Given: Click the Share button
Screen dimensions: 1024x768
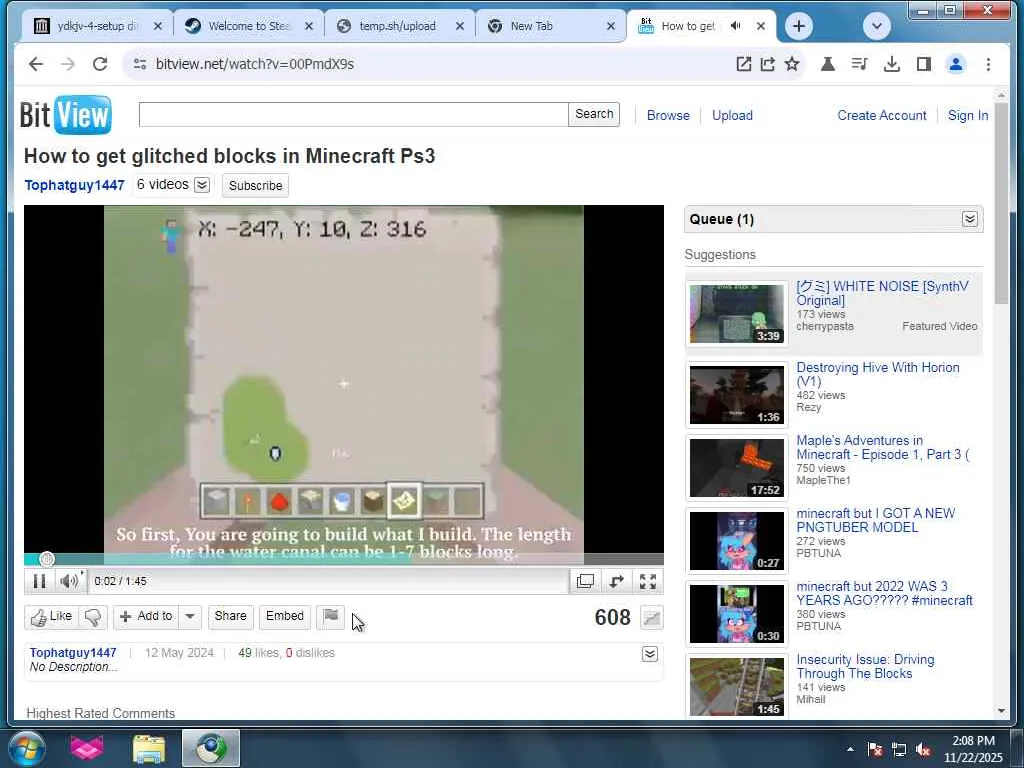Looking at the screenshot, I should (231, 616).
